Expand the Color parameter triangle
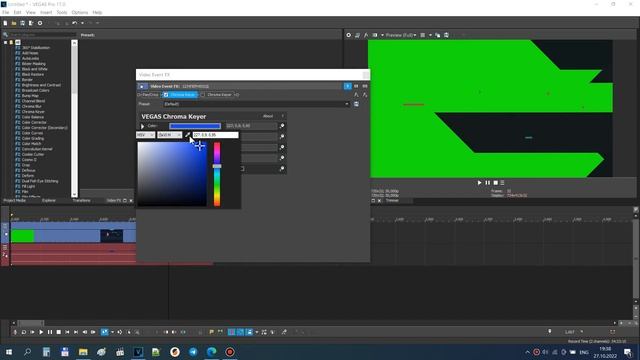The height and width of the screenshot is (360, 640). 142,126
